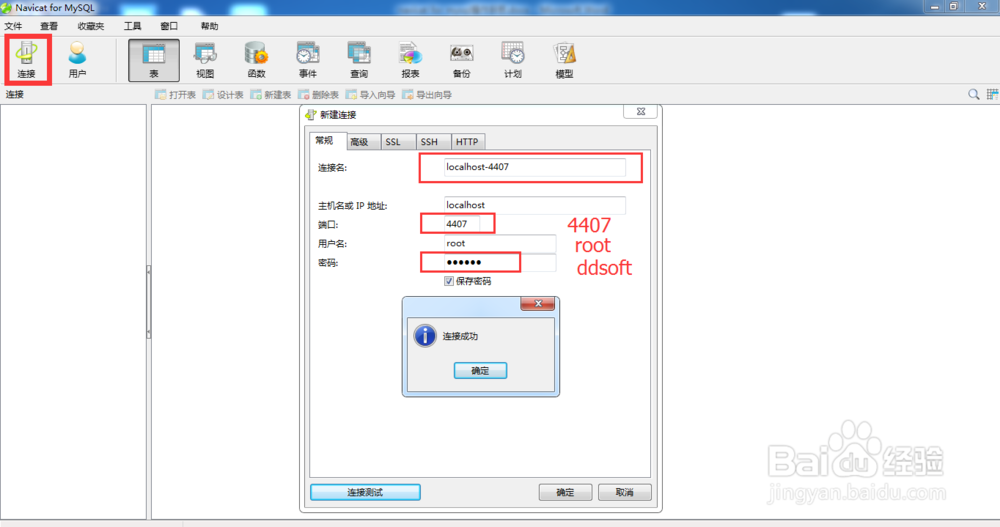Click the 连接 panel header label
Screen dimensions: 1000x527
[15, 94]
